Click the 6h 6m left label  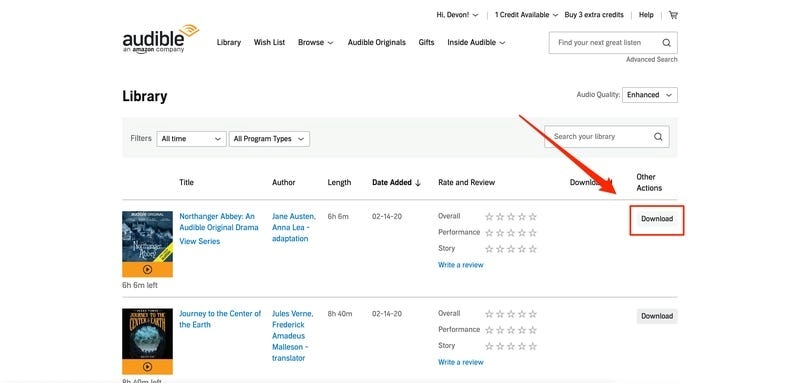140,286
